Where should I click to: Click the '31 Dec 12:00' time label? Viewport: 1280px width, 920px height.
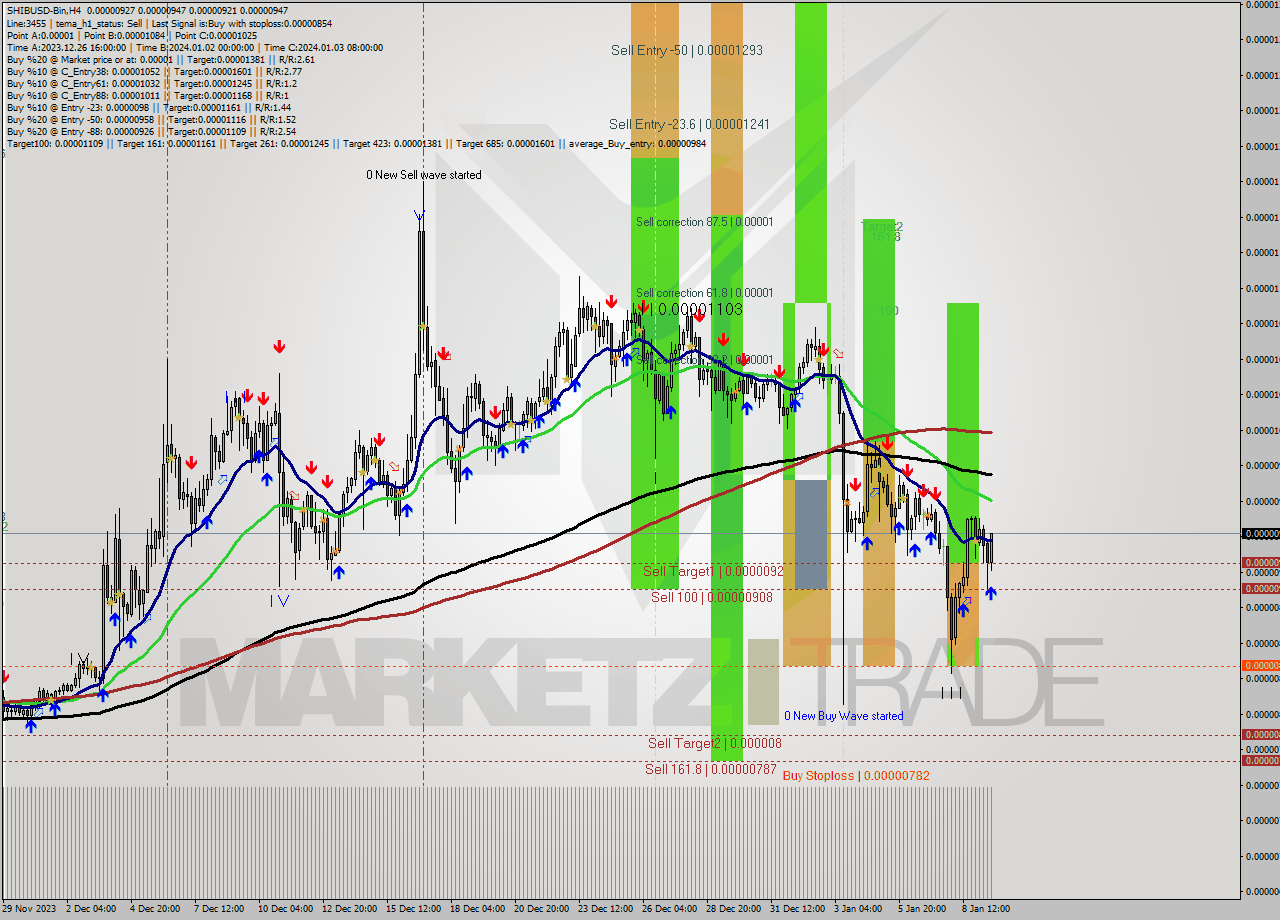[x=797, y=909]
